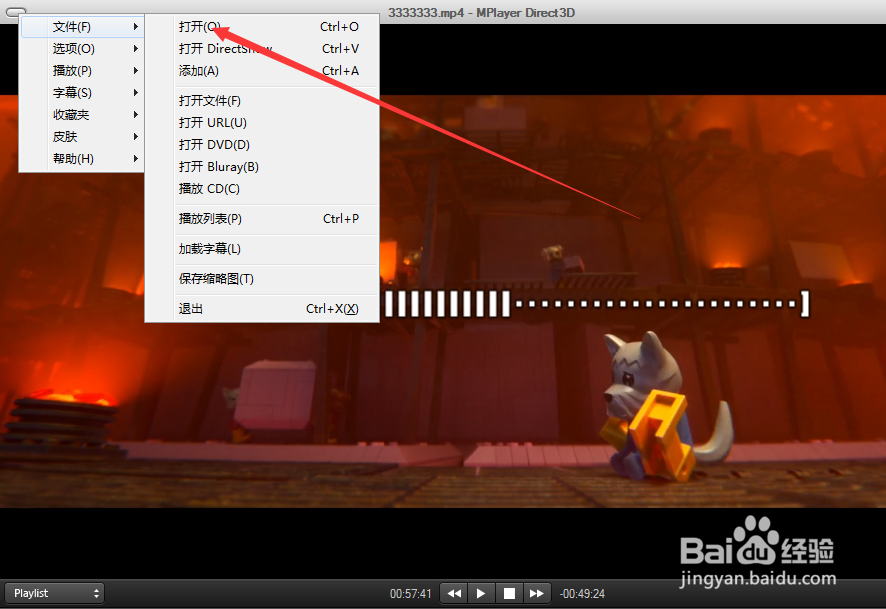Open the 选项(O) menu

(x=82, y=49)
